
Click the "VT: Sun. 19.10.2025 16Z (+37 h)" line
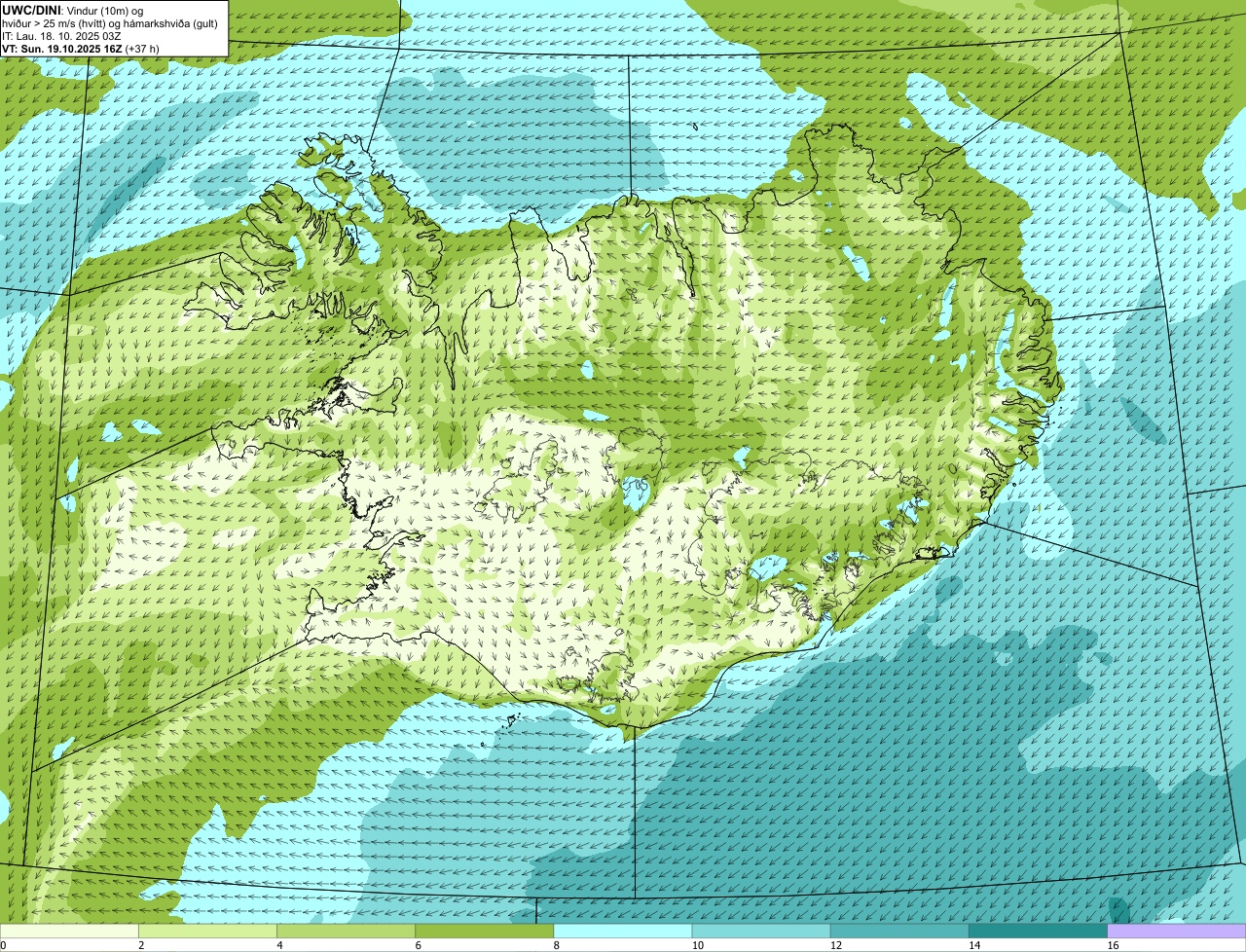(81, 48)
